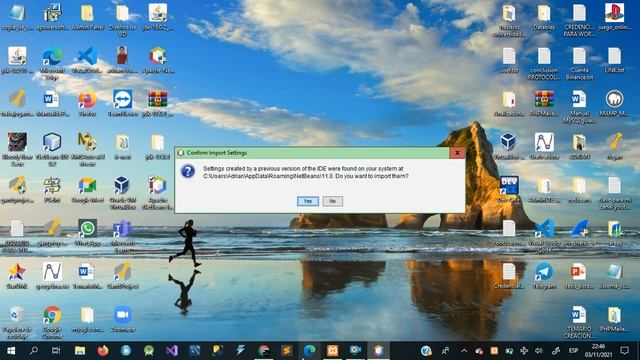
Task: Open the Manual MySQL Word document
Action: [579, 107]
